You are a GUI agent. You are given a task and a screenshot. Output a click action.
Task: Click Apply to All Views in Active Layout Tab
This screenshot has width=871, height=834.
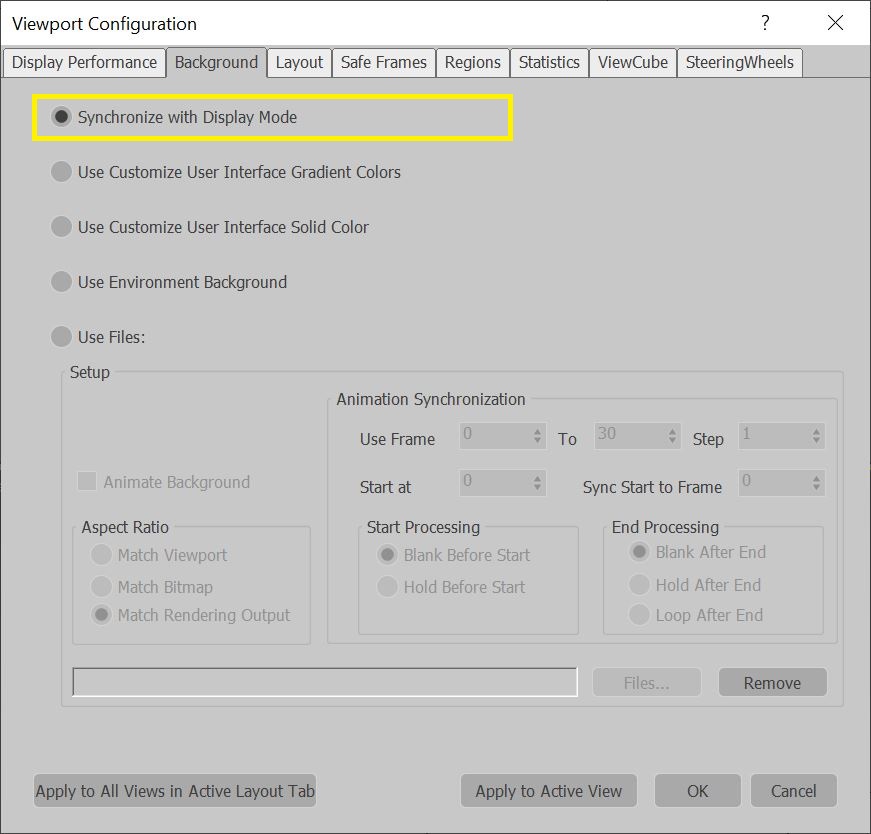[x=175, y=791]
